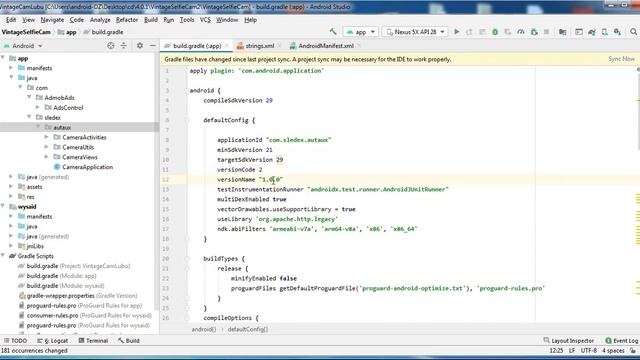Click Apply Changes and Restart Activity icon
Screen dimensions: 640x360
pos(469,32)
